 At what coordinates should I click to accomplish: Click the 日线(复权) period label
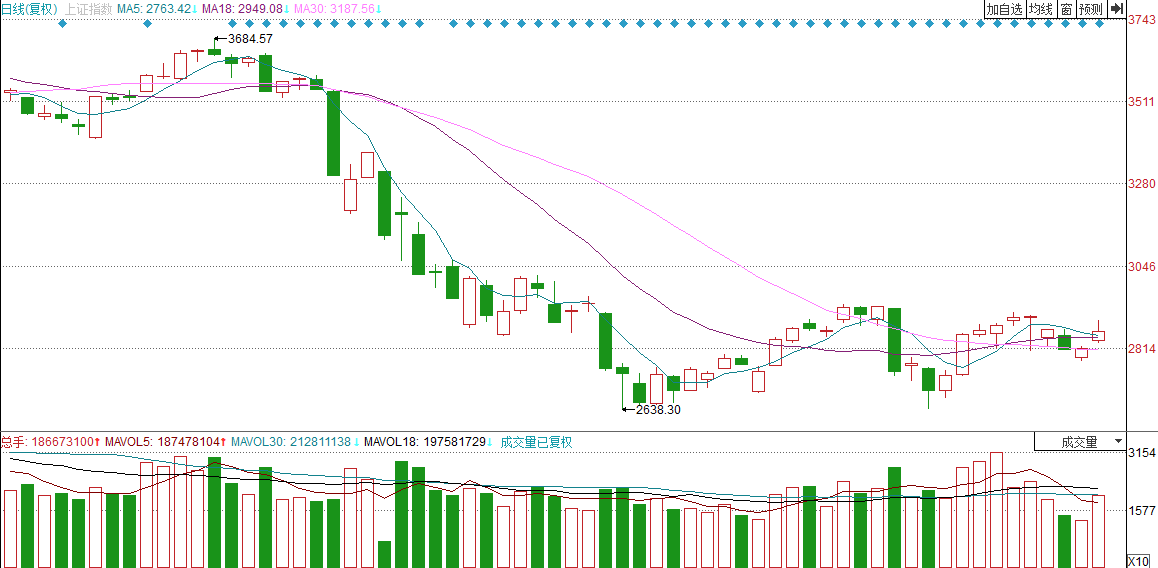(x=30, y=9)
